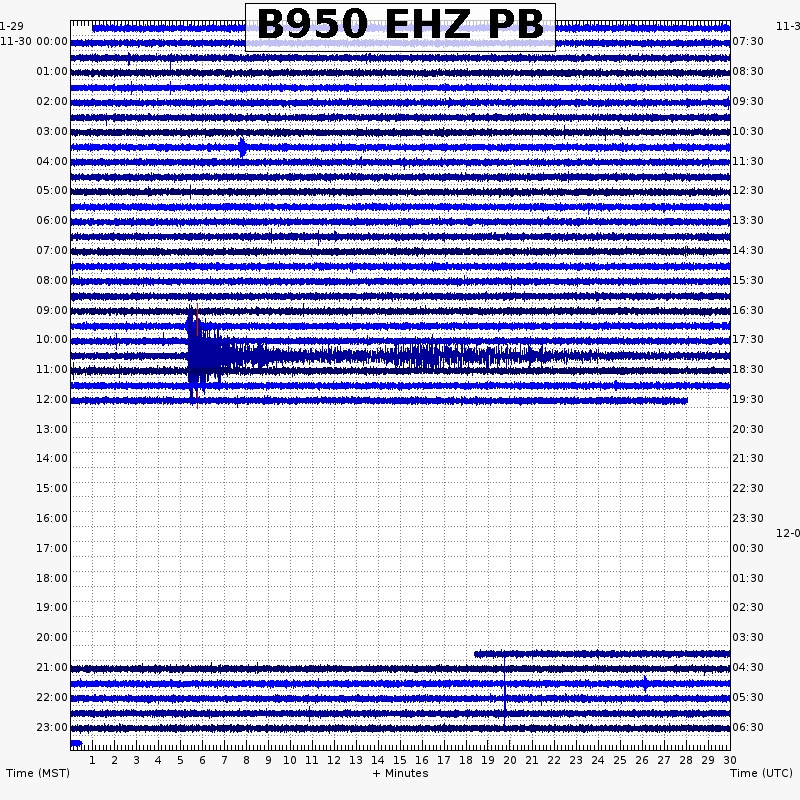The height and width of the screenshot is (800, 800).
Task: Click minute 30 on the bottom axis
Action: [x=730, y=760]
